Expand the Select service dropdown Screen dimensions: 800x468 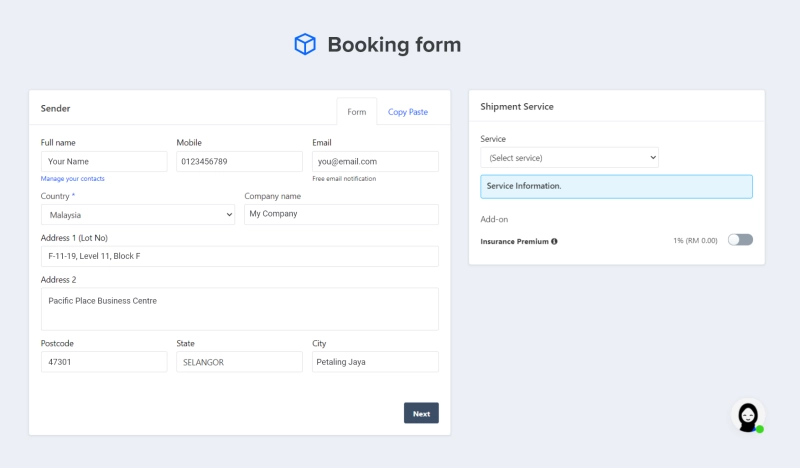569,158
